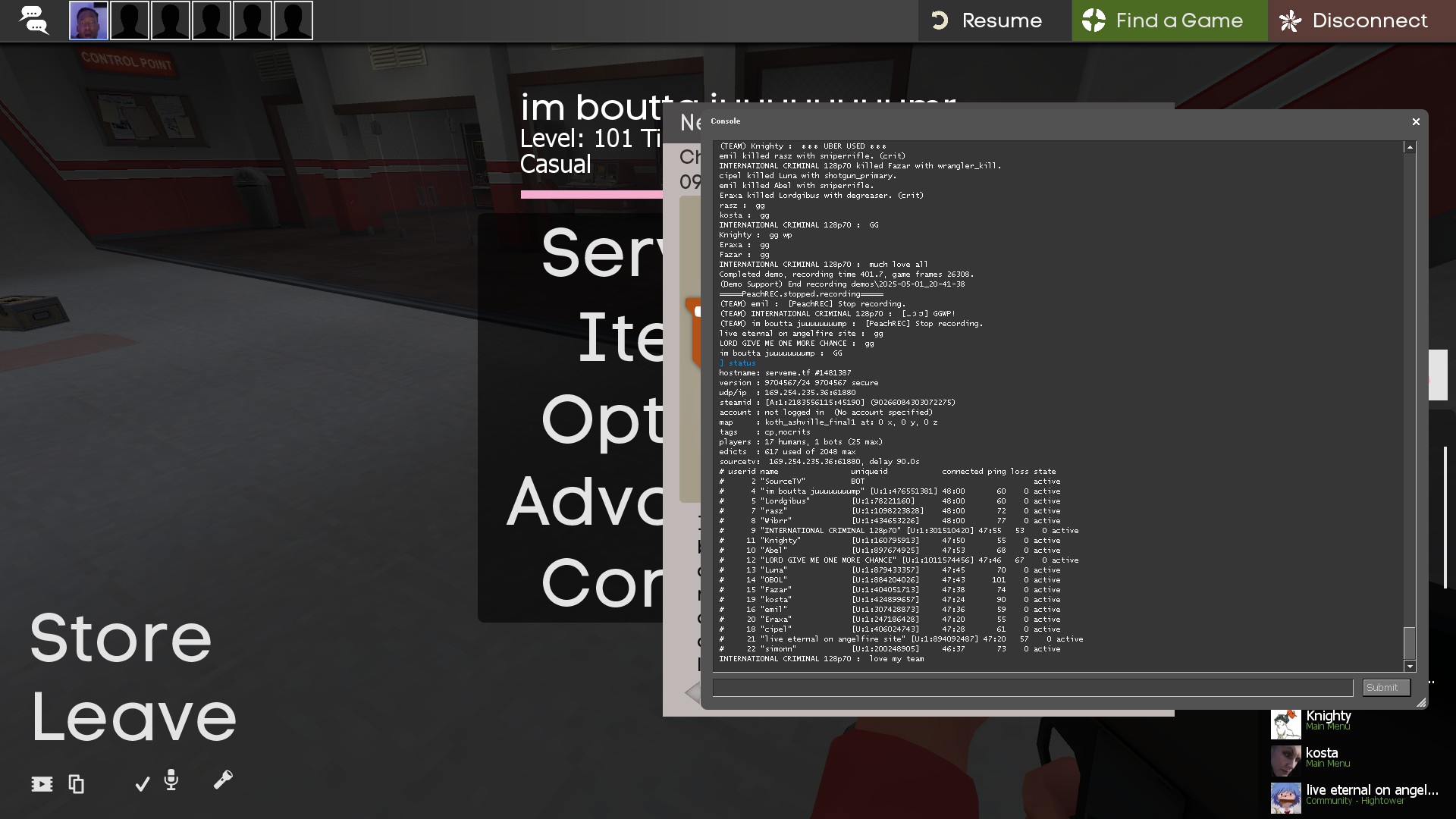
Task: Click the console scrollbar down arrow
Action: coord(1410,667)
